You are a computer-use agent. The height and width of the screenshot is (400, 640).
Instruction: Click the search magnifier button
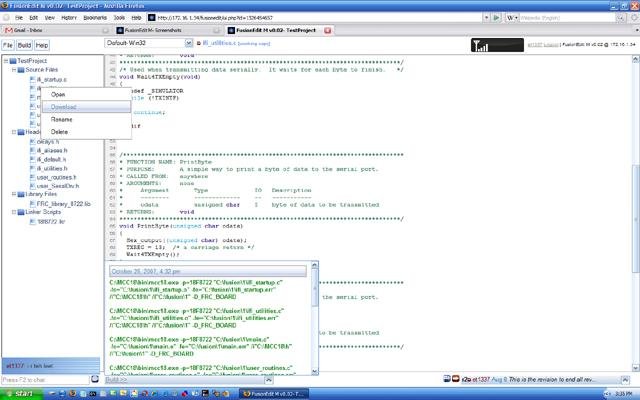pos(621,18)
